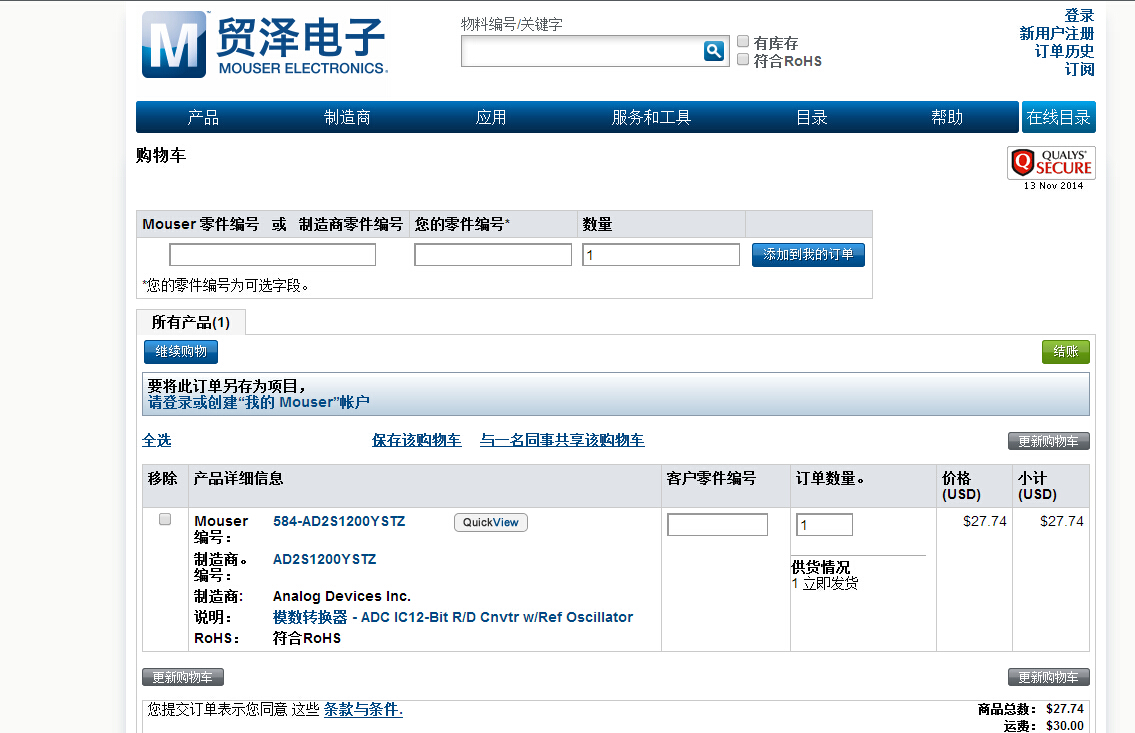Open the 应用 navigation menu
This screenshot has width=1135, height=733.
[x=491, y=117]
